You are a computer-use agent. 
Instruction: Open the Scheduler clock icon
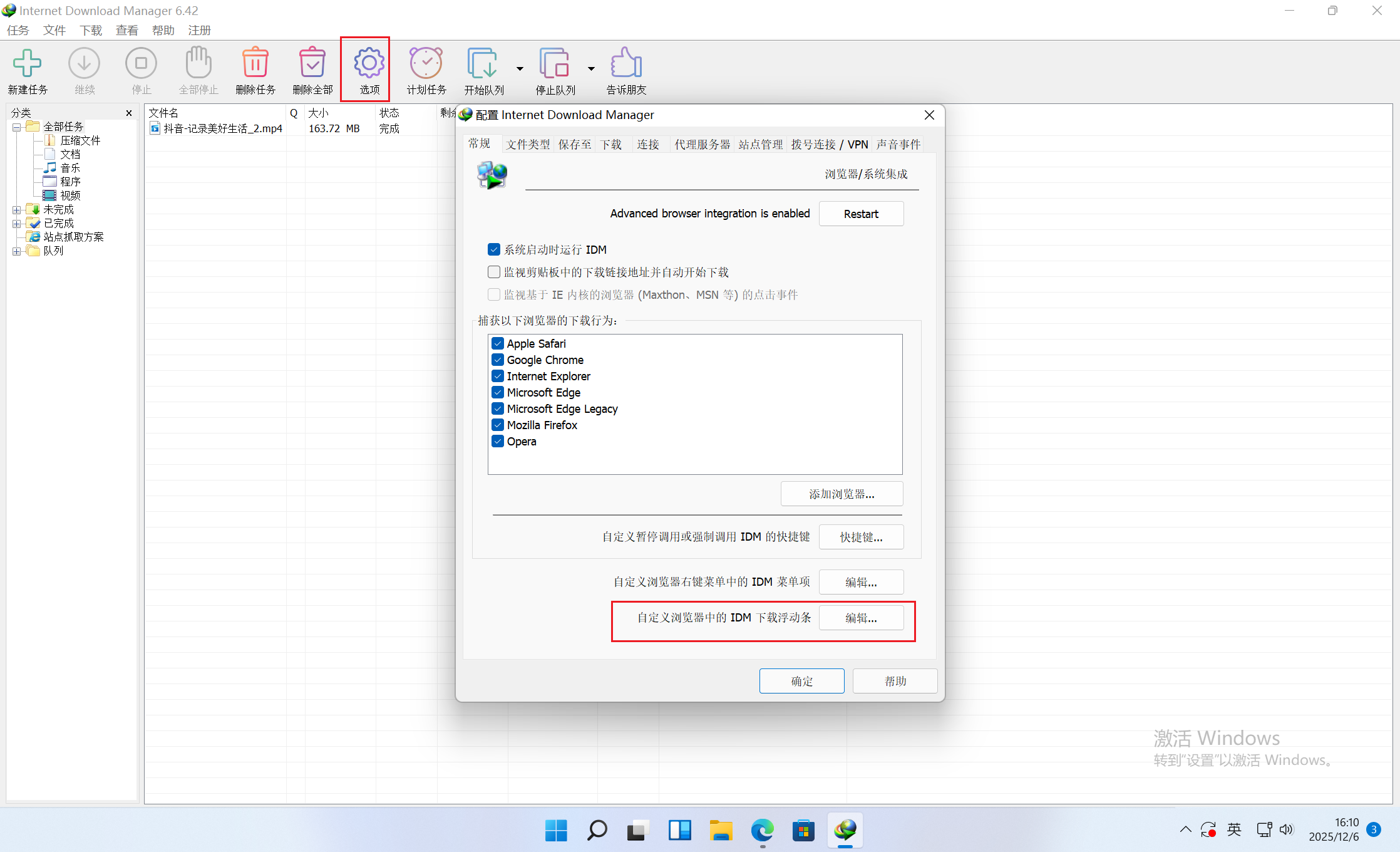point(426,63)
